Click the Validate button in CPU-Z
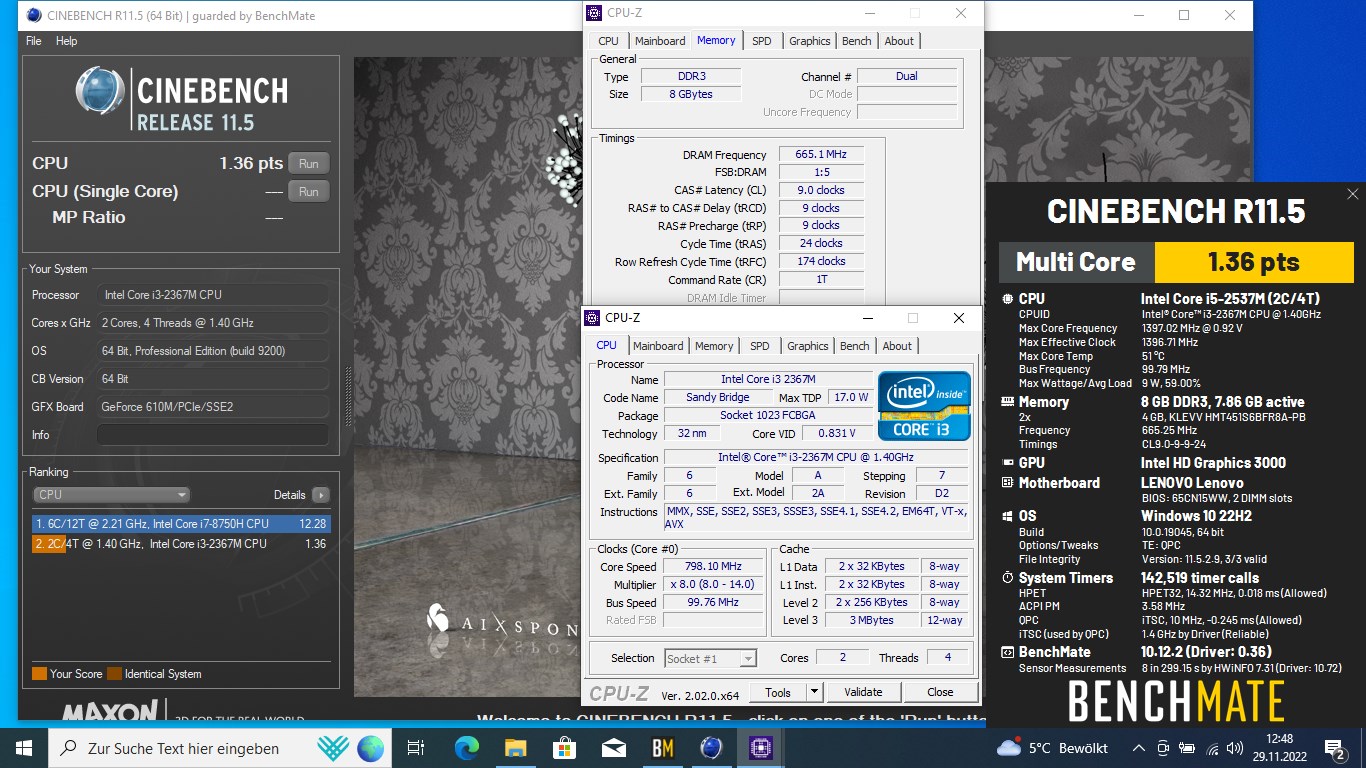The height and width of the screenshot is (768, 1366). (863, 692)
